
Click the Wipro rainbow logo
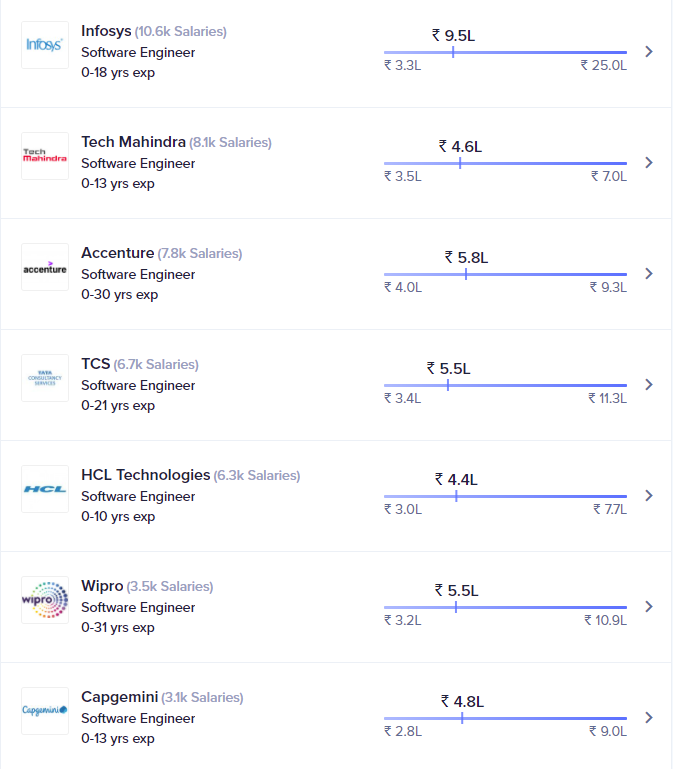(45, 600)
